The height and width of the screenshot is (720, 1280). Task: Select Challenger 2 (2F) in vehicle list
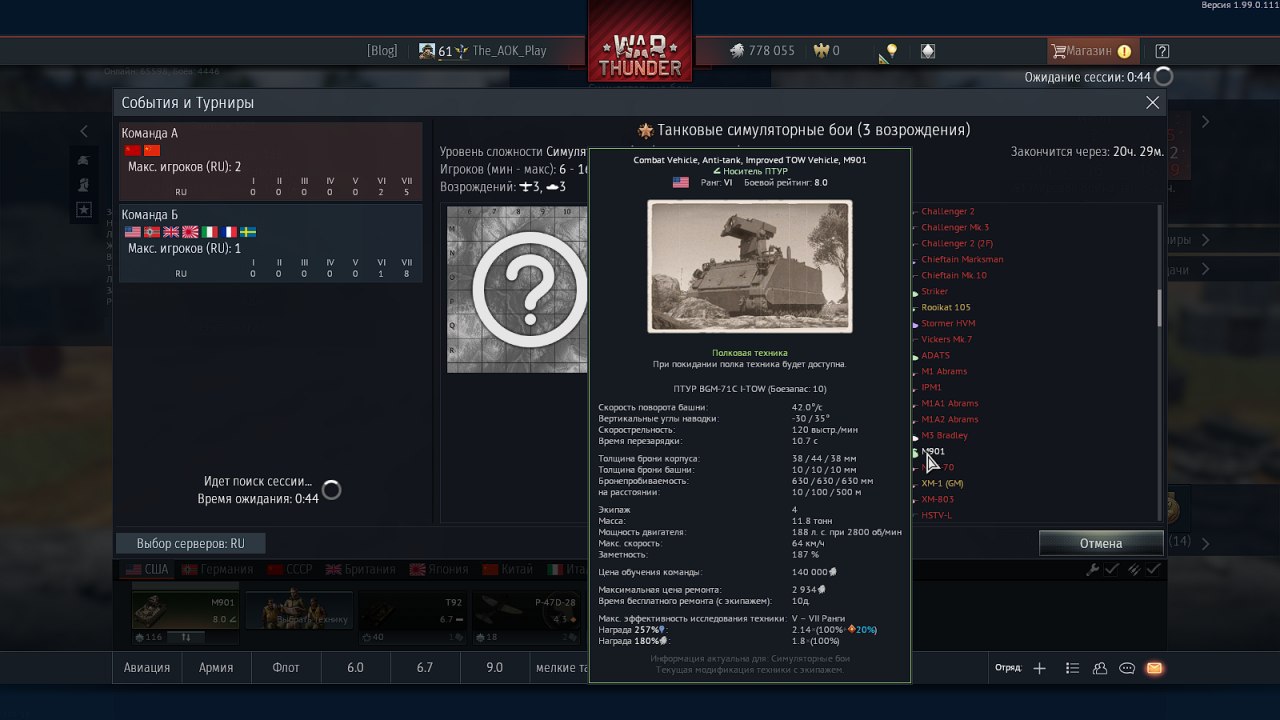click(957, 243)
